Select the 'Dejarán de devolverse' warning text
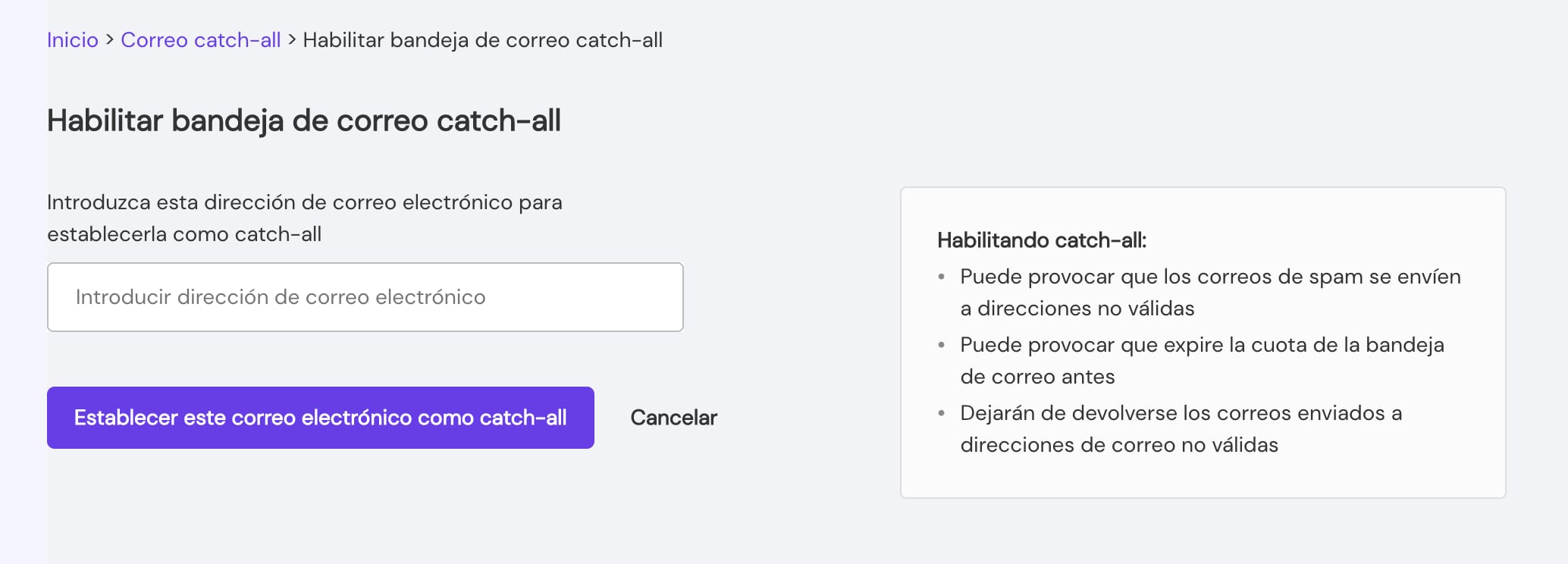This screenshot has height=564, width=1568. pyautogui.click(x=1181, y=413)
